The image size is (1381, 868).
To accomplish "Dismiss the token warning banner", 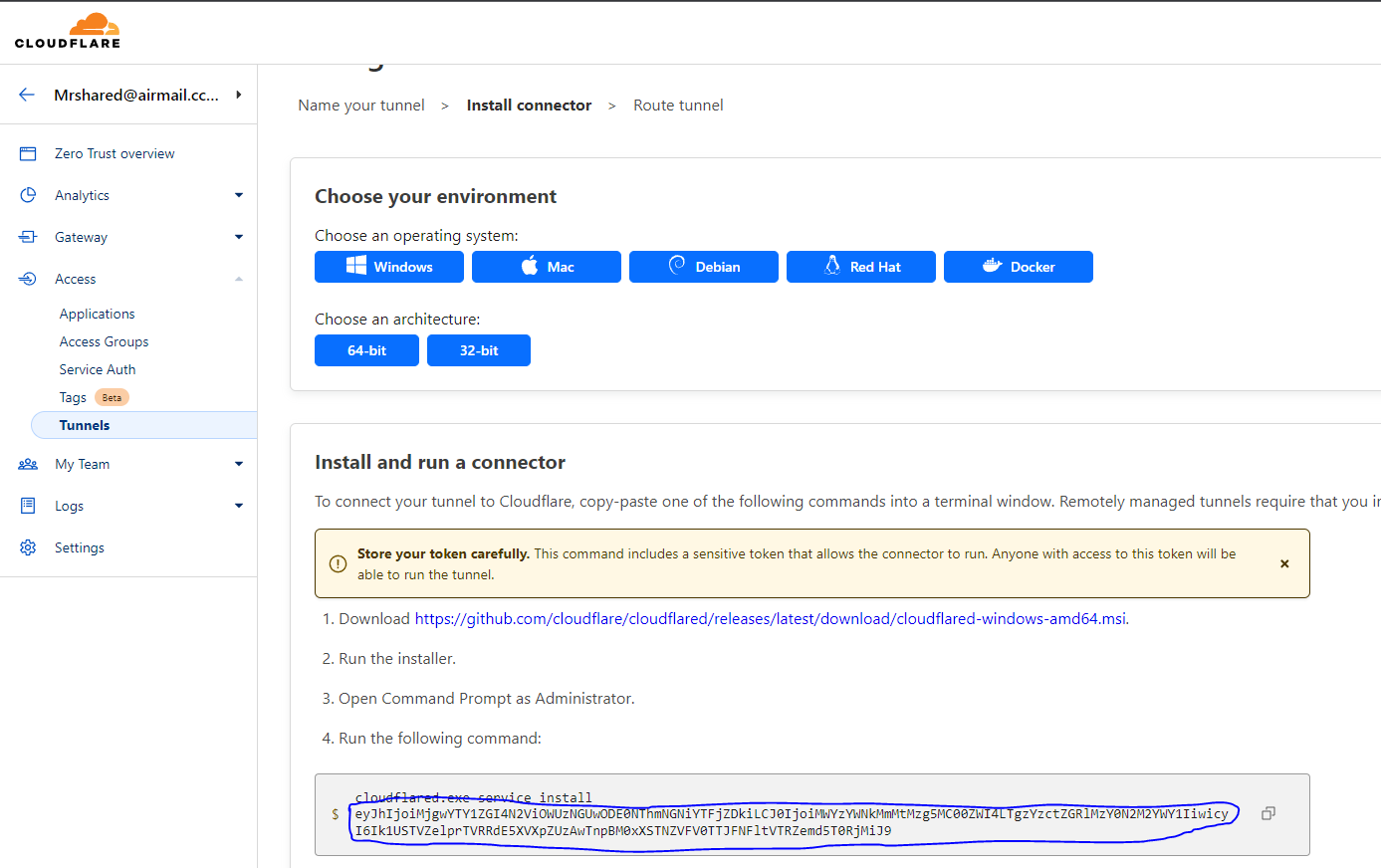I will [1284, 563].
